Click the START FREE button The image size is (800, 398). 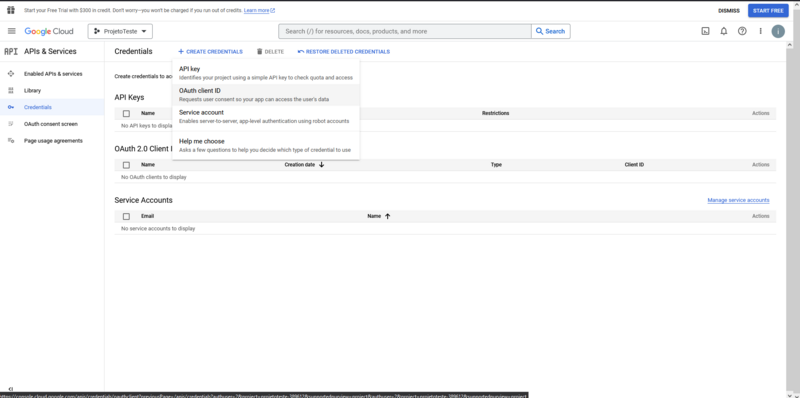click(768, 11)
